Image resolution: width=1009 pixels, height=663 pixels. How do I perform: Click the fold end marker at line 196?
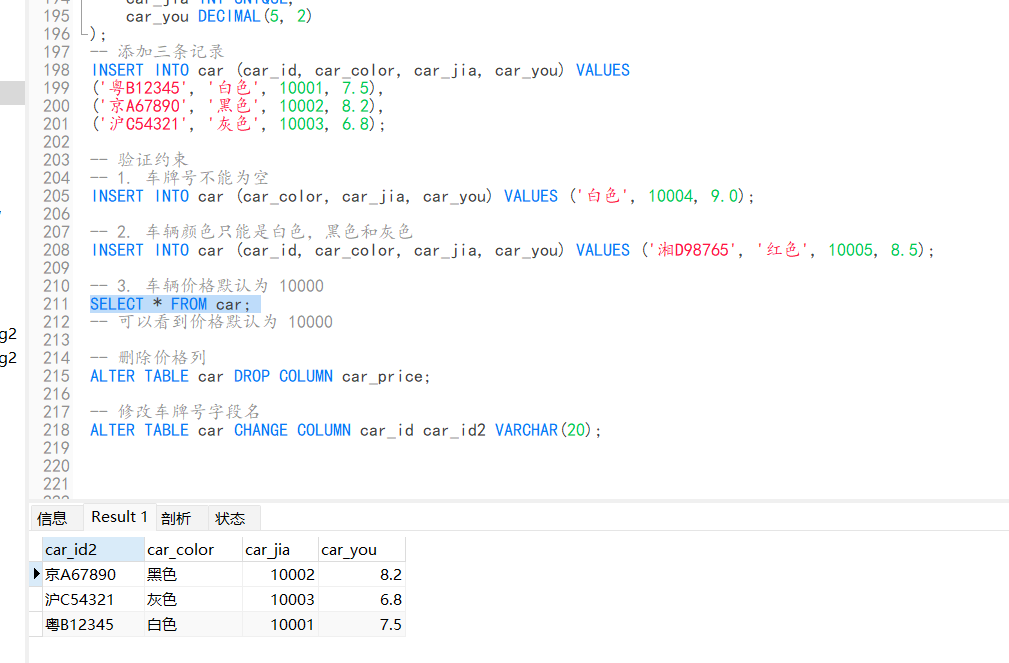coord(84,31)
